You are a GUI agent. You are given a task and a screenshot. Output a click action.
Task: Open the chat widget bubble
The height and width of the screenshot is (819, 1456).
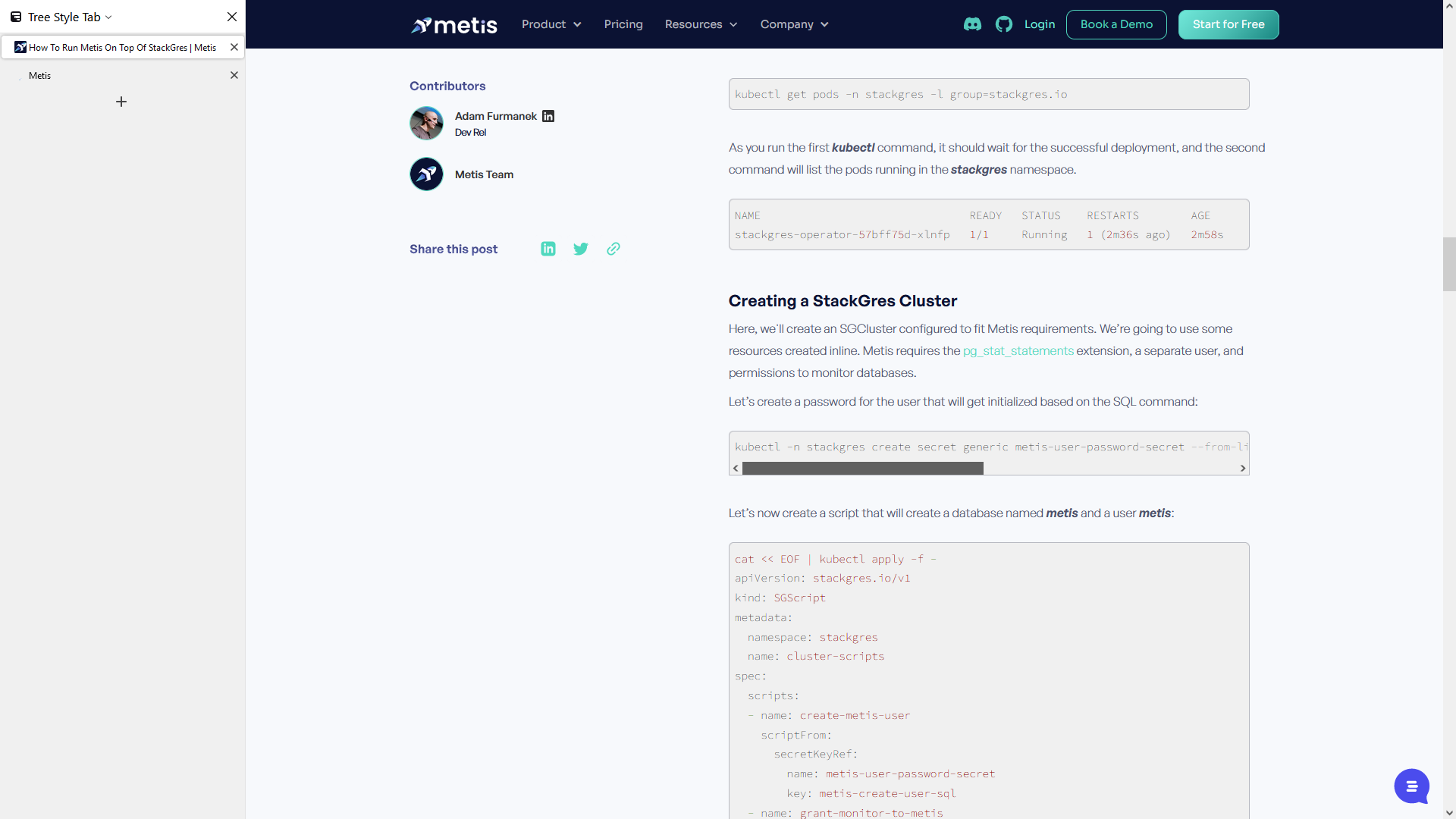click(1411, 786)
